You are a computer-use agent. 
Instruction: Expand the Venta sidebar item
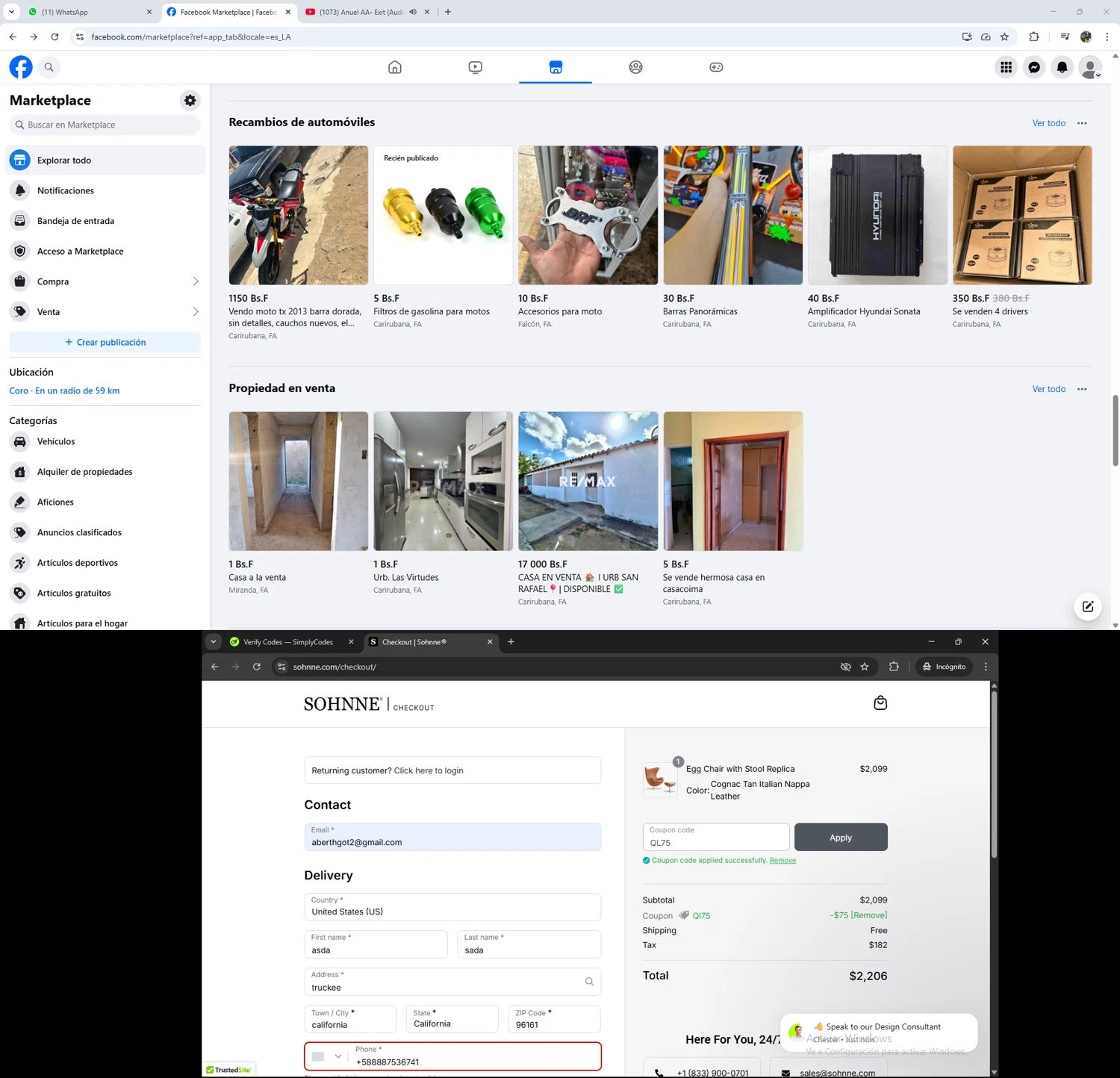pos(105,312)
